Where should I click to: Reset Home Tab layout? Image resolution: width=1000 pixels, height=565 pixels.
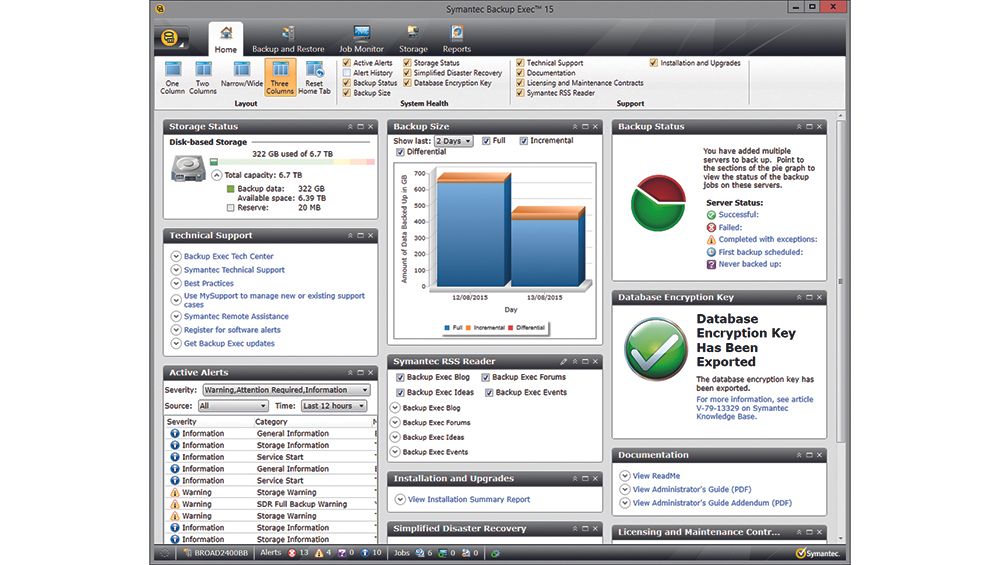(x=314, y=78)
